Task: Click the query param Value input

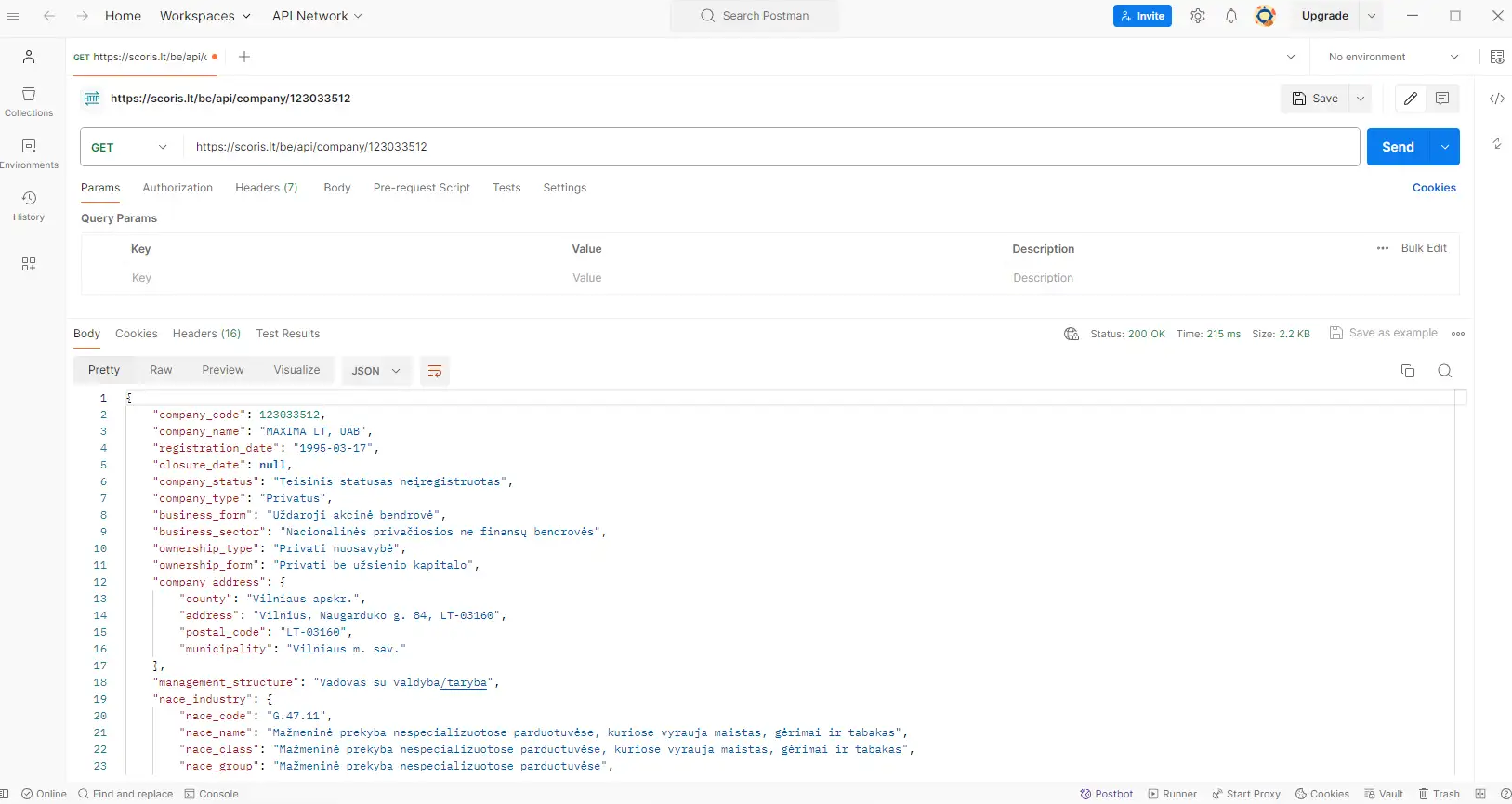Action: [x=785, y=278]
